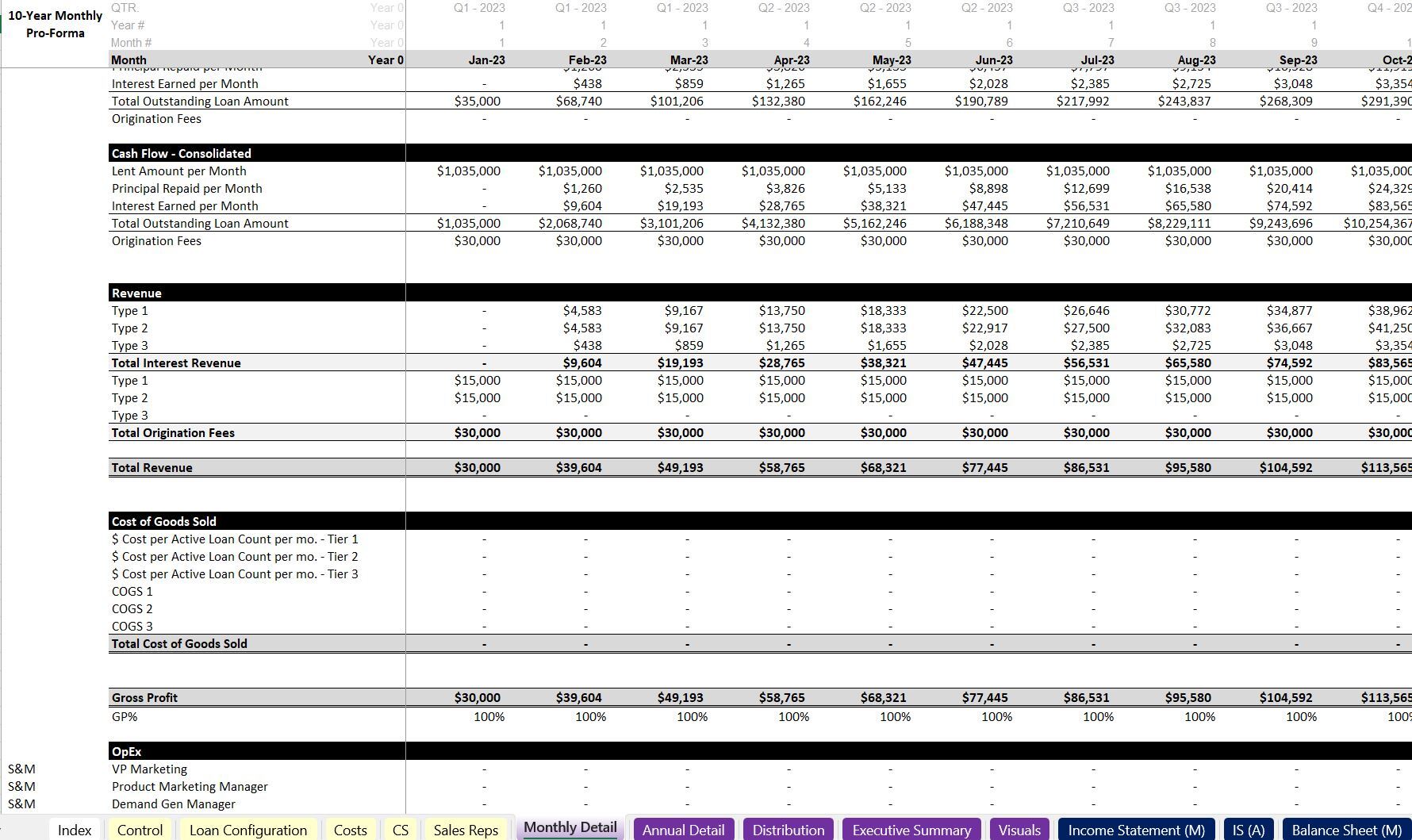Select the GP% row label

point(125,716)
